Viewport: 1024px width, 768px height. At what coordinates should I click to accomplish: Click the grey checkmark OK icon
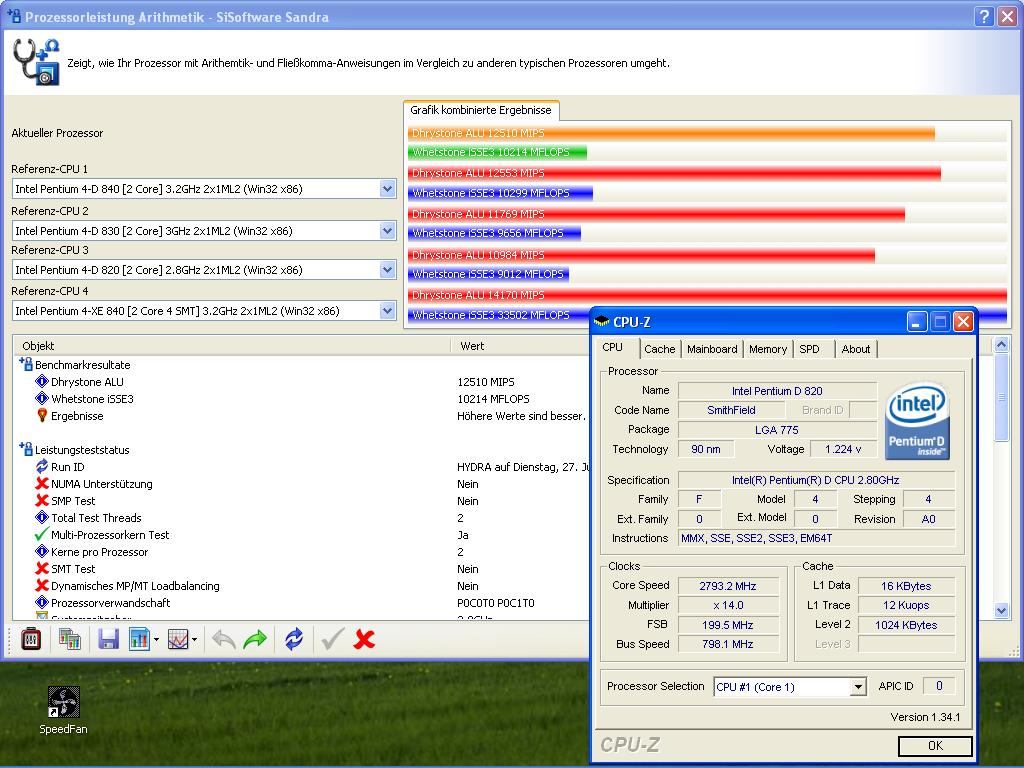coord(332,639)
